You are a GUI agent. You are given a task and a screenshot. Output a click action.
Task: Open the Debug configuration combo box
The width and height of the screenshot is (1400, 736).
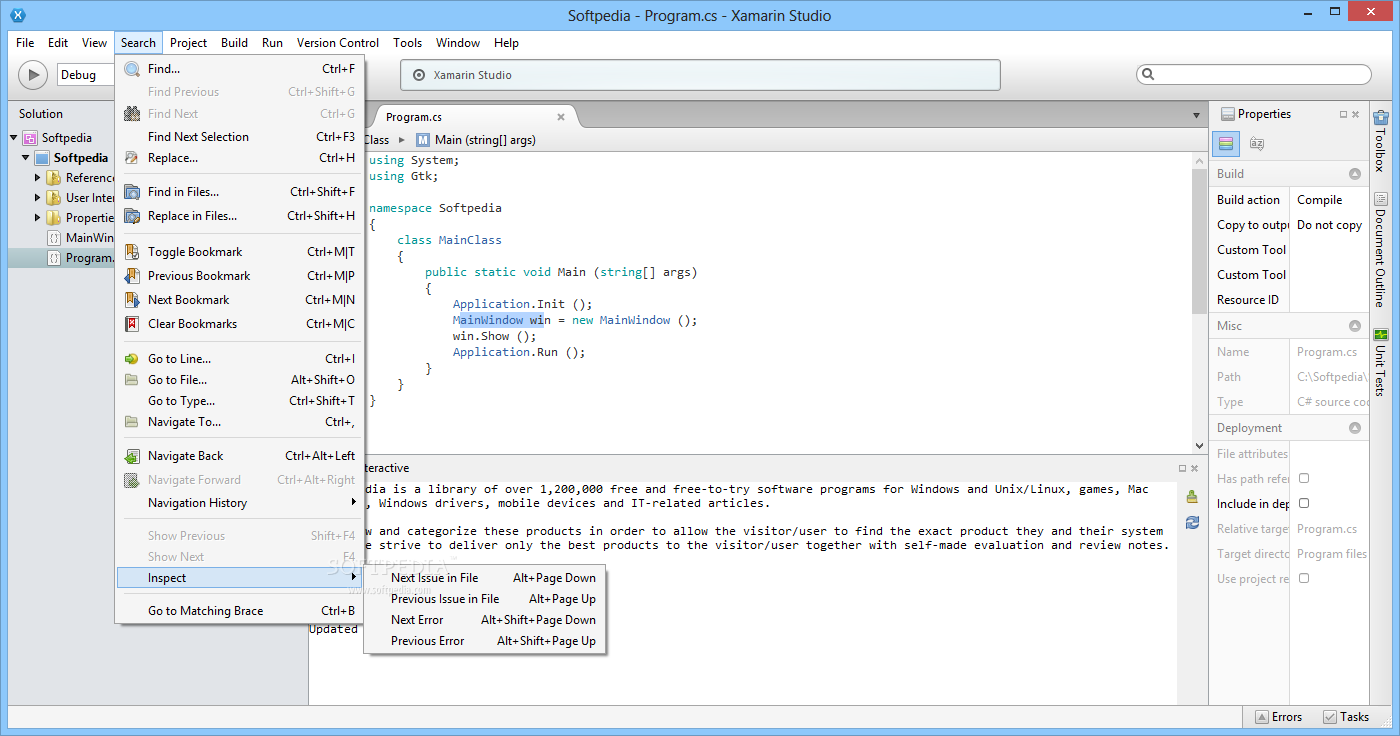(x=86, y=75)
